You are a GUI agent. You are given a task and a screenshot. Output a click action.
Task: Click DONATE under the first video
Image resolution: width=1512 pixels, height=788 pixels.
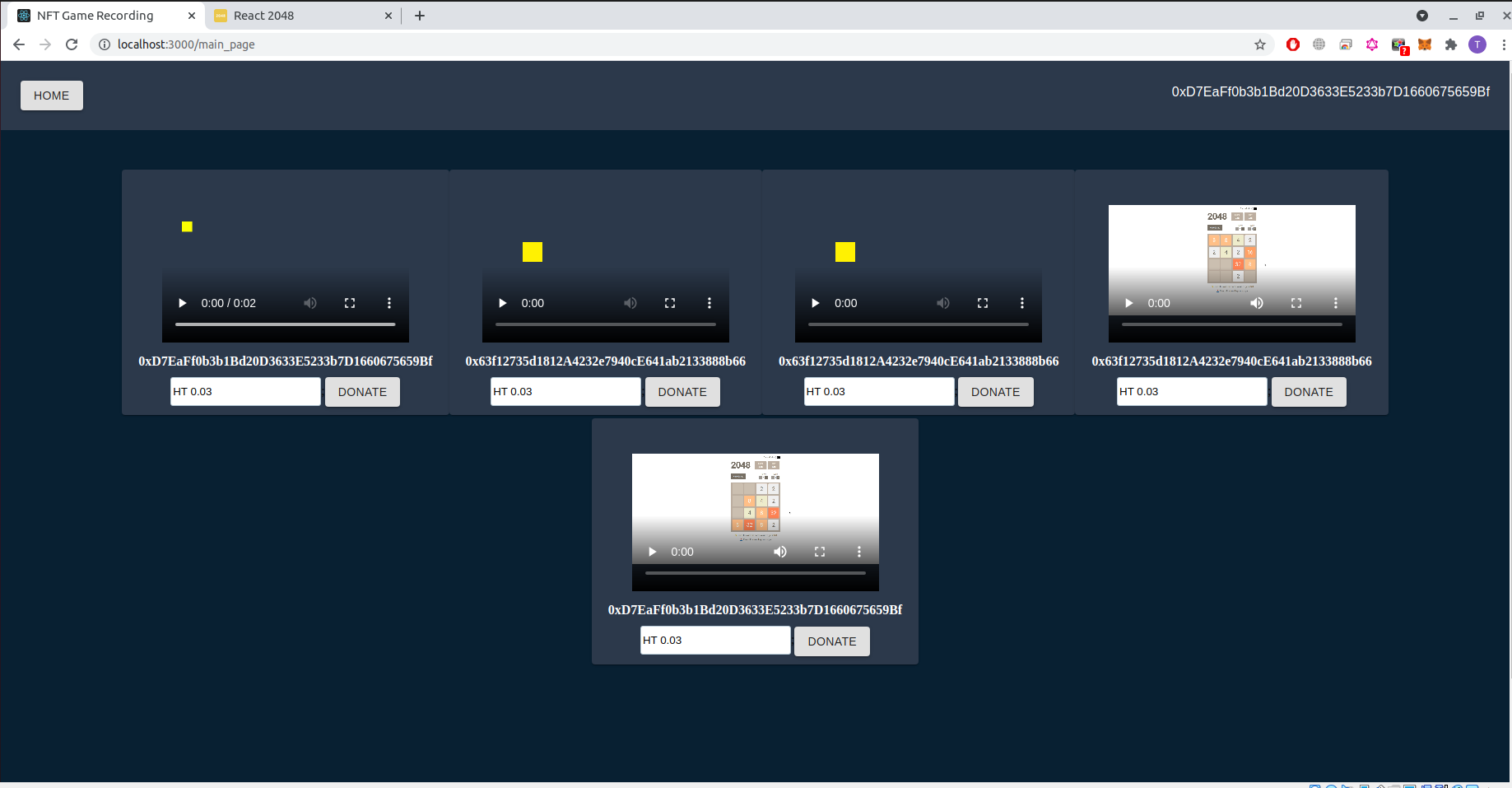click(x=362, y=392)
